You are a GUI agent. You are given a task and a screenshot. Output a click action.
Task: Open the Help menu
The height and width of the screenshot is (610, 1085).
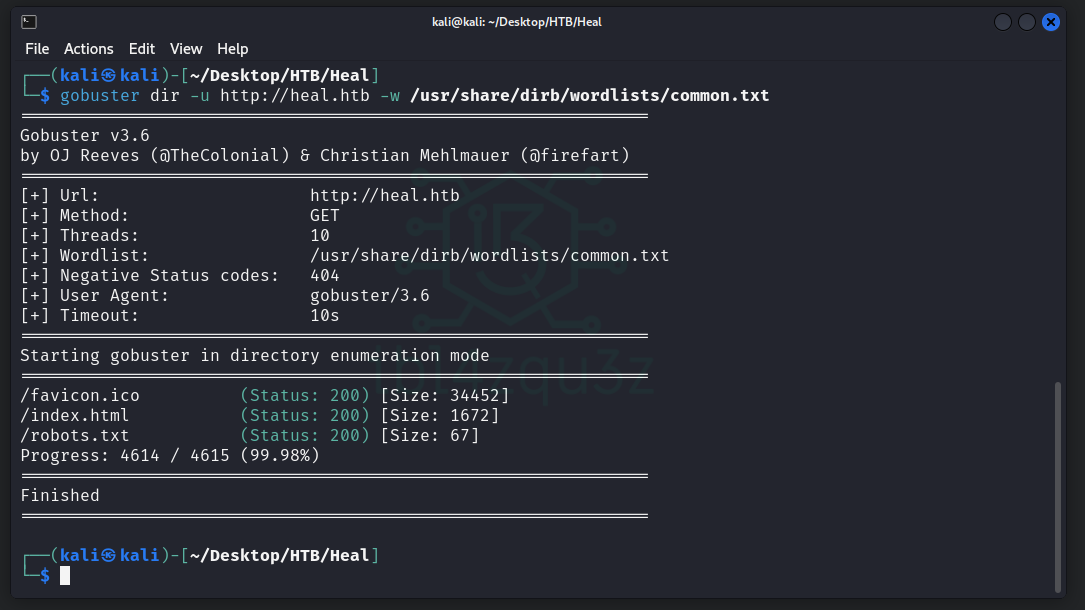(x=233, y=49)
